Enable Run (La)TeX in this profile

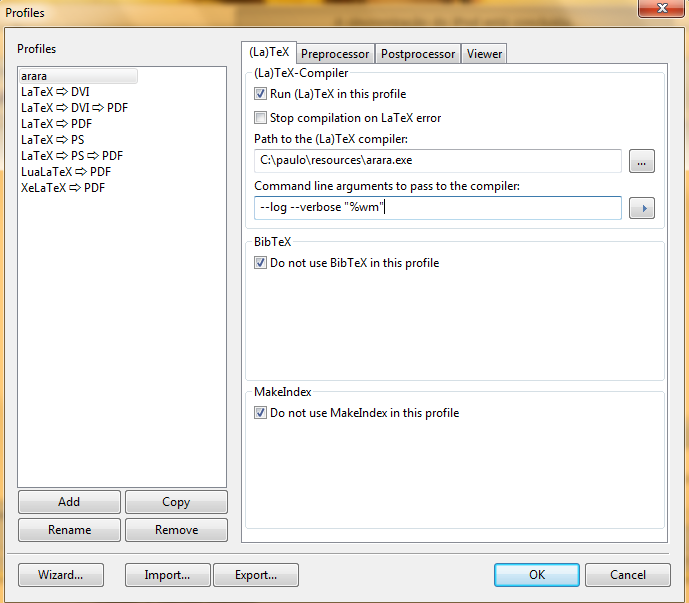point(261,94)
